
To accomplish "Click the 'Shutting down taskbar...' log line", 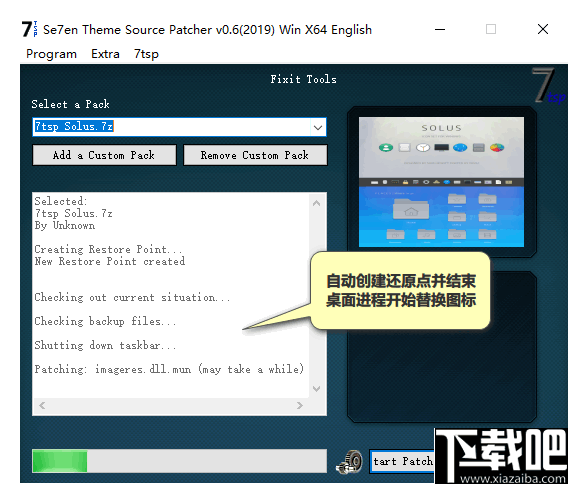I will click(105, 345).
